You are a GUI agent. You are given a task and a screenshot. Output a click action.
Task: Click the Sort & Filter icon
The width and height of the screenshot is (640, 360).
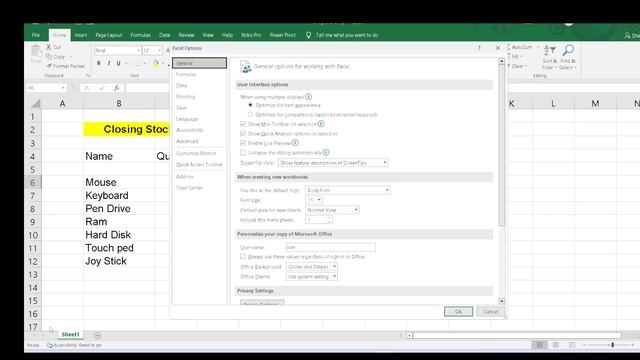[550, 51]
